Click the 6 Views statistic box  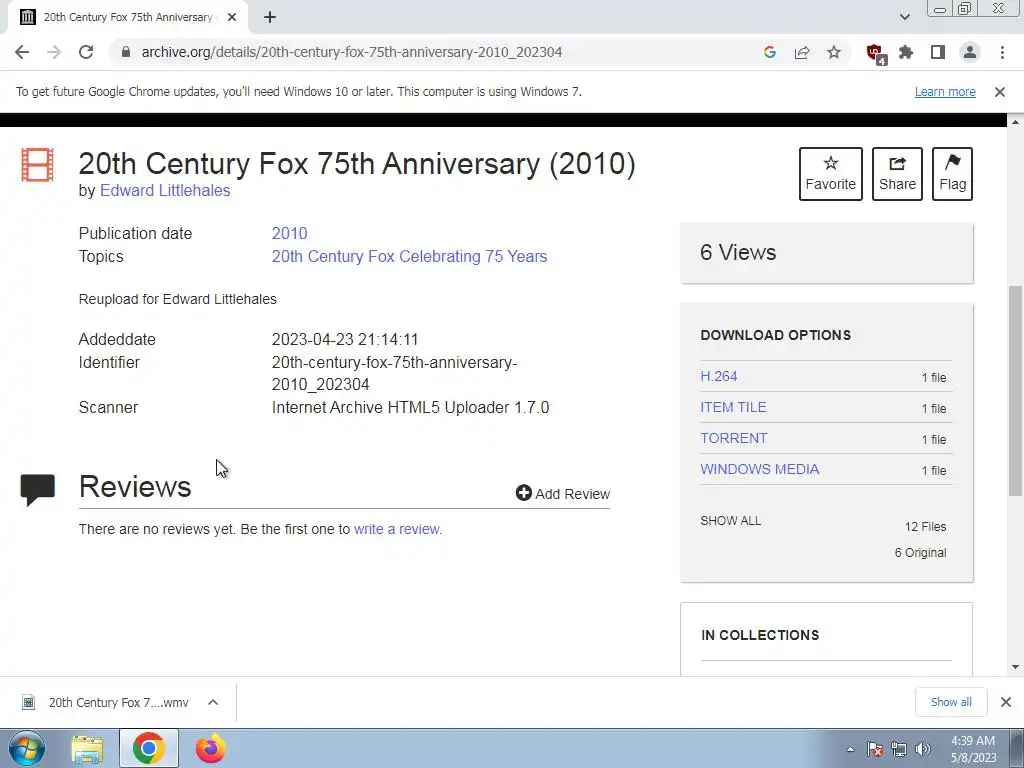point(827,253)
